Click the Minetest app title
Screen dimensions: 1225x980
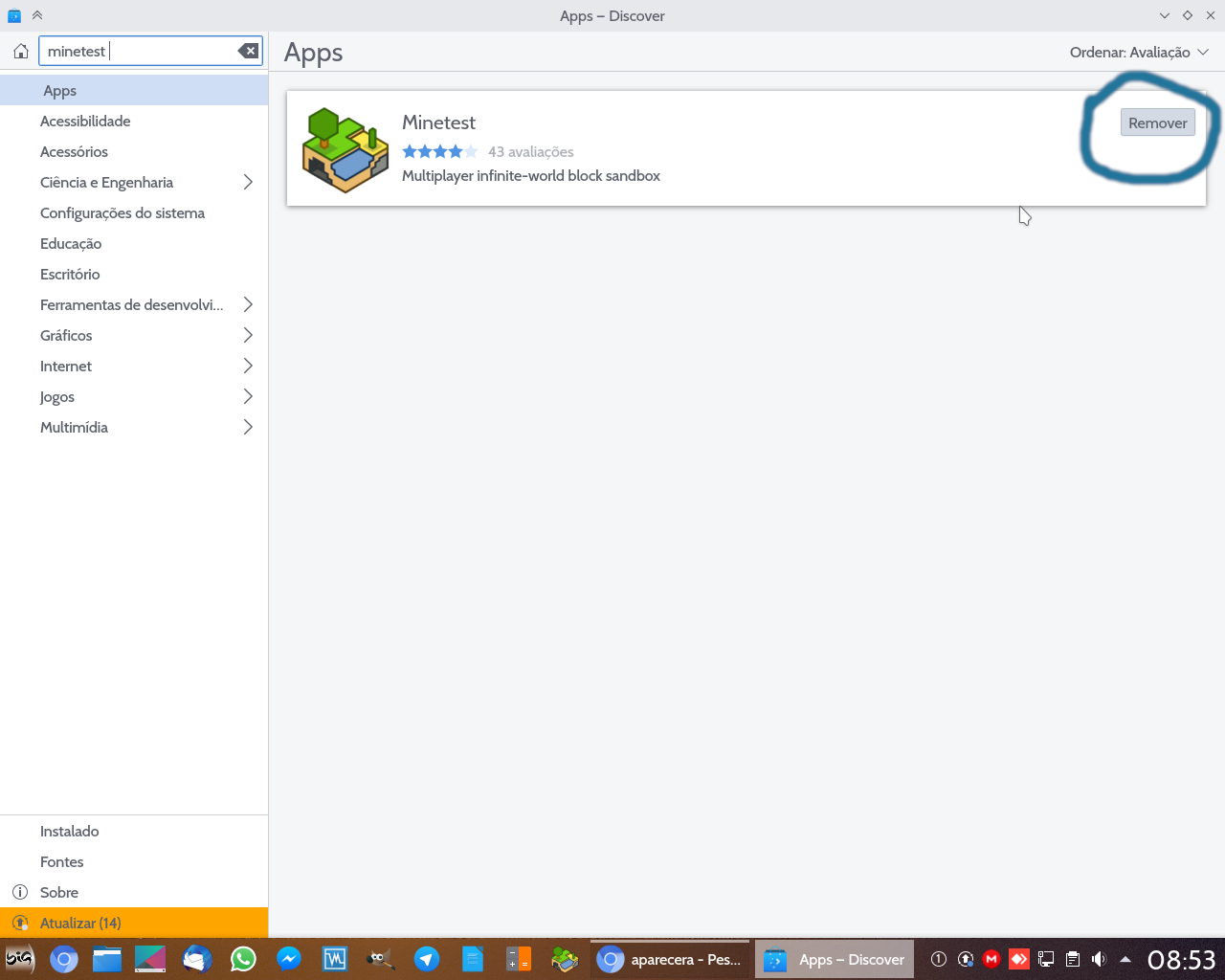(438, 122)
